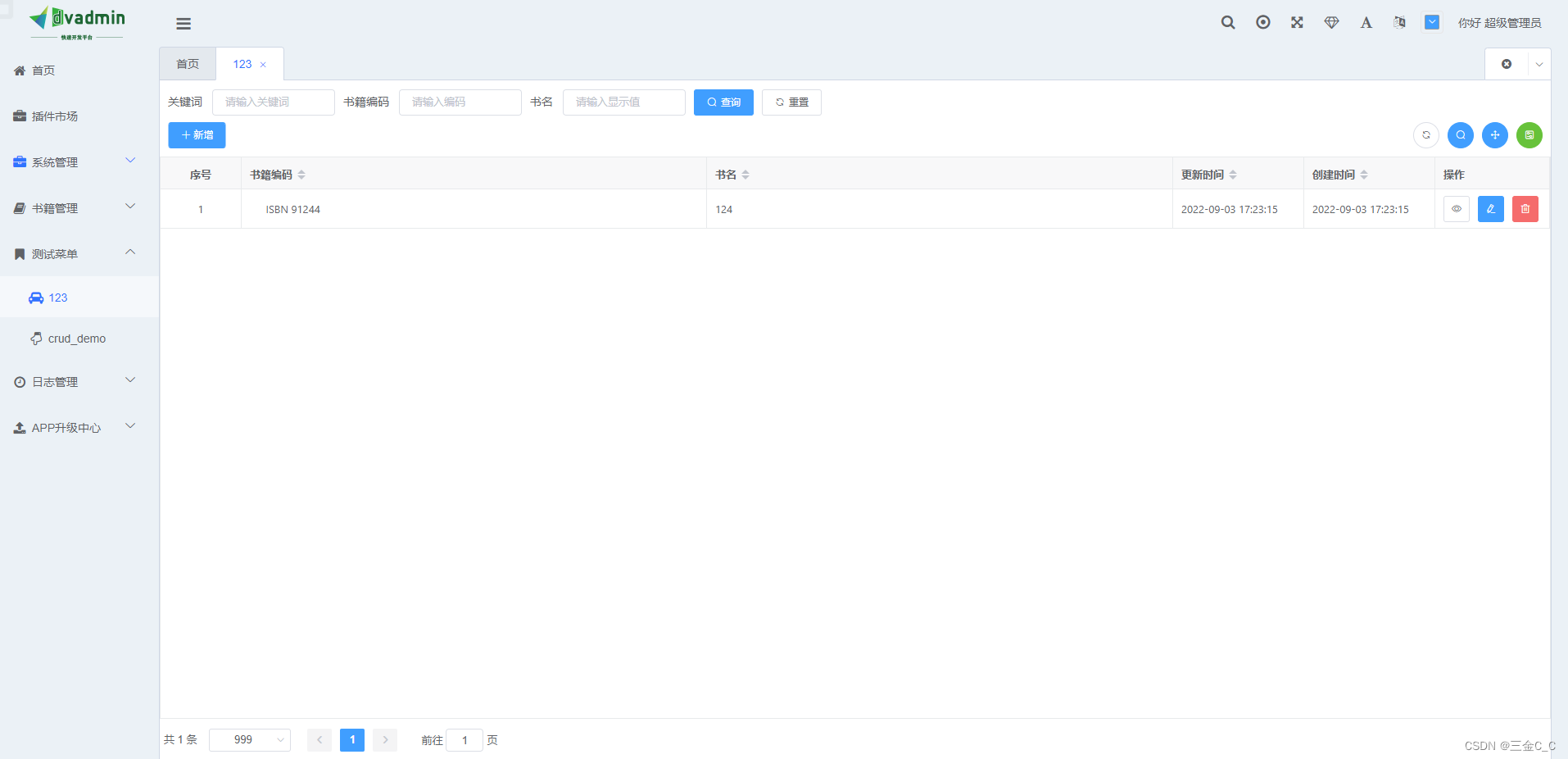Screen dimensions: 1568x759
Task: Click the dvadmin logo
Action: pyautogui.click(x=77, y=22)
